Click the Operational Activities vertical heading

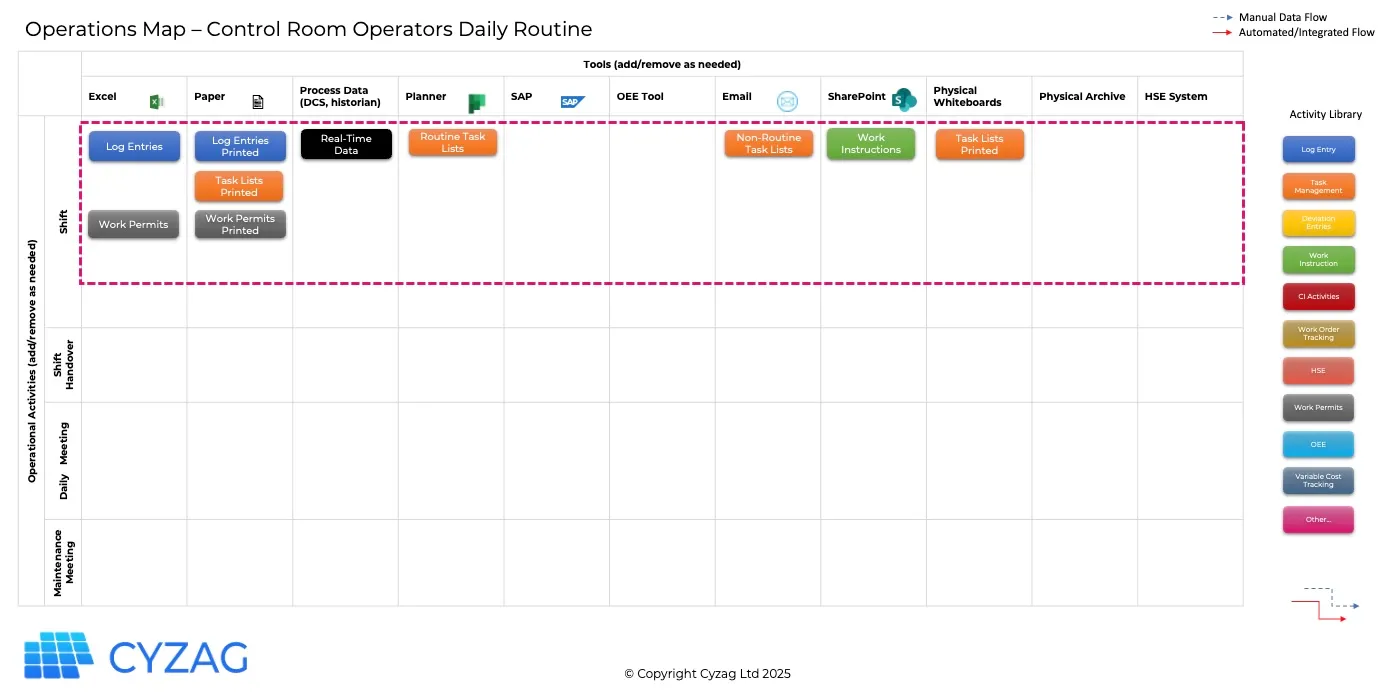point(32,361)
